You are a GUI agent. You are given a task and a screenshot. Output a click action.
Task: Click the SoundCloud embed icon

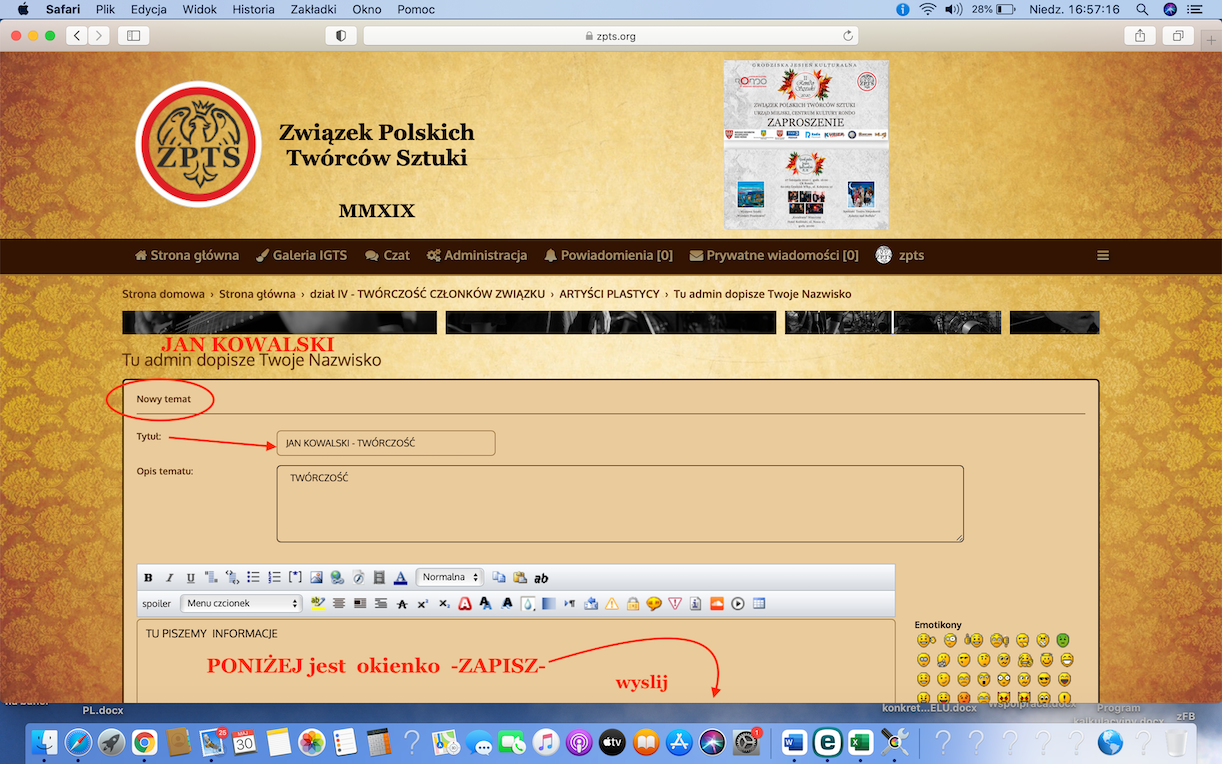(x=716, y=604)
